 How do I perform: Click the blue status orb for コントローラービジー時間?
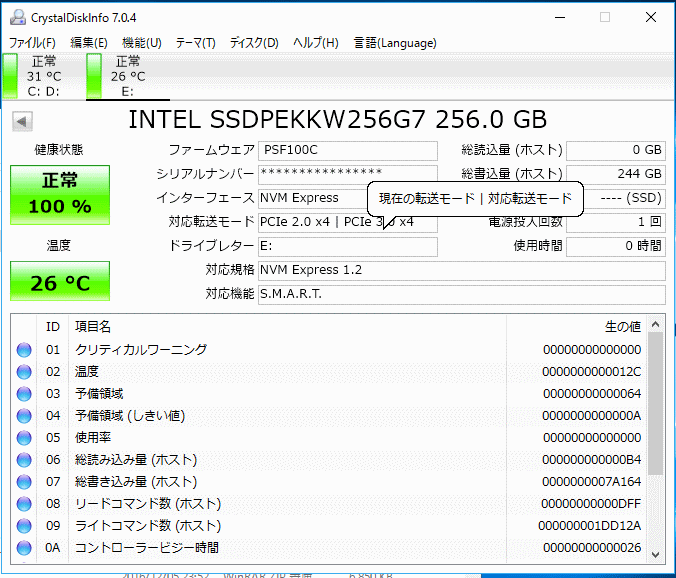24,548
